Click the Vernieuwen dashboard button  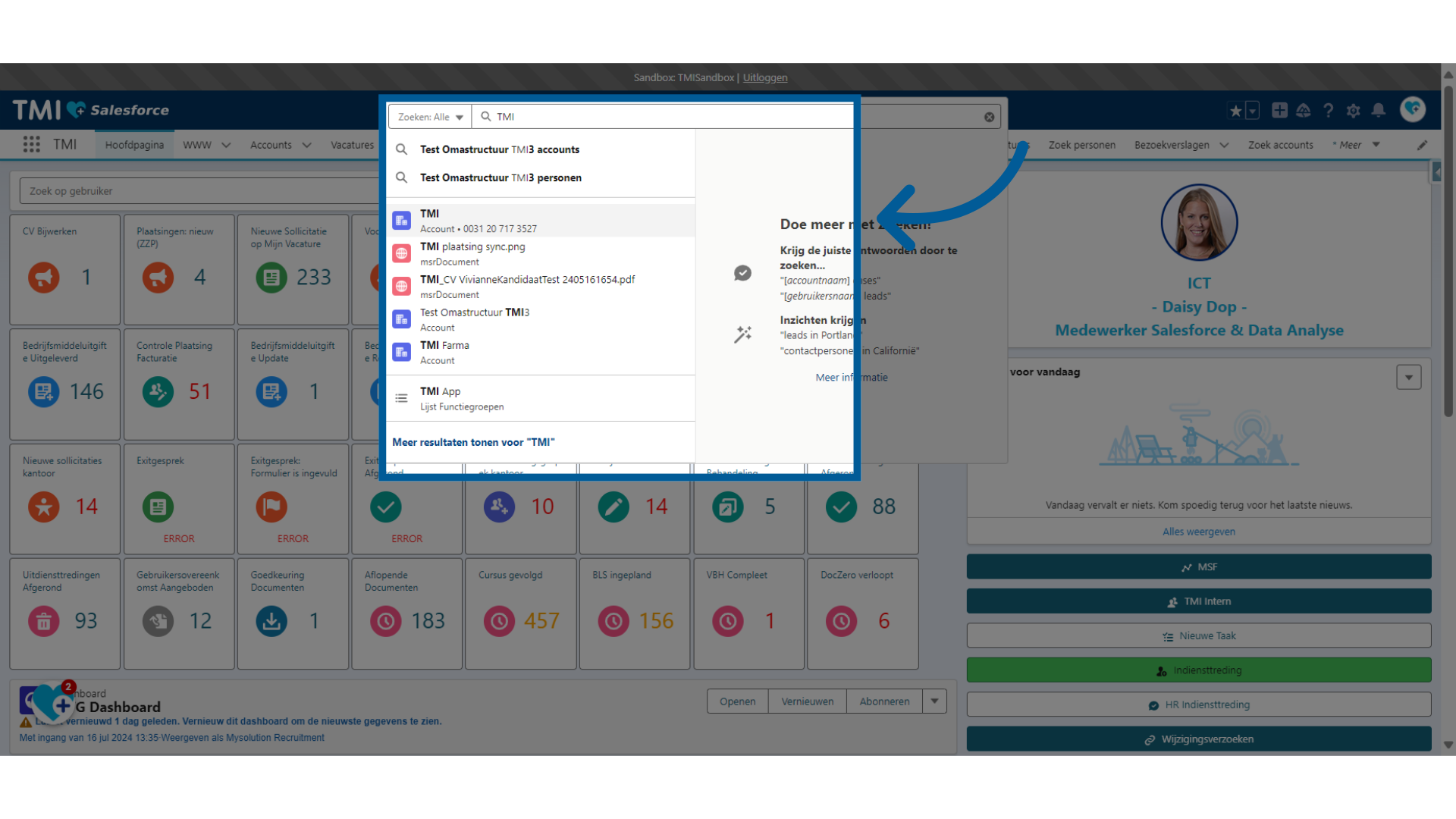tap(808, 701)
